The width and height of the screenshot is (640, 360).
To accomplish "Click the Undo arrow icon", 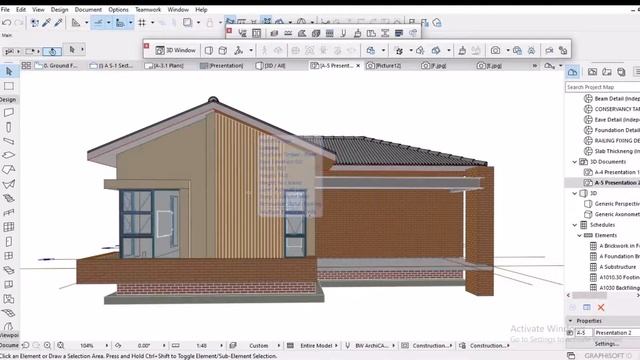I will tap(7, 23).
